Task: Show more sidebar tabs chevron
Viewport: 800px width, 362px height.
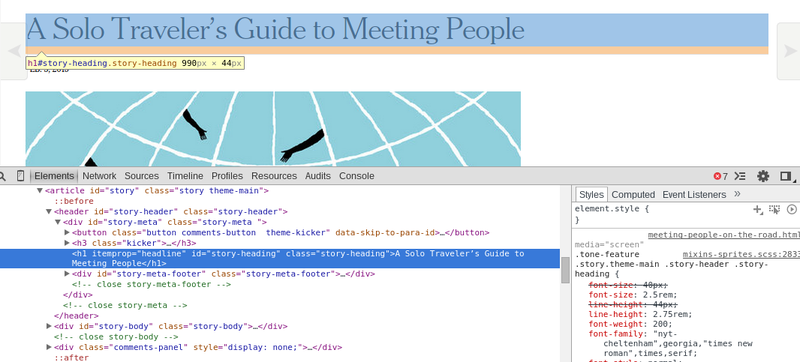Action: [x=737, y=194]
